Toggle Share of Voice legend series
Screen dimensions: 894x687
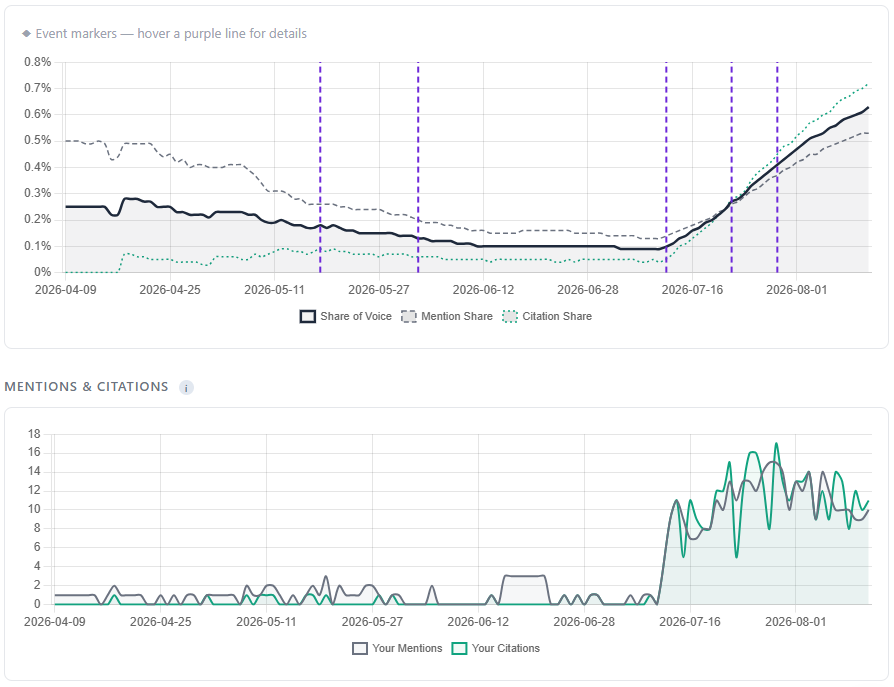pos(346,316)
